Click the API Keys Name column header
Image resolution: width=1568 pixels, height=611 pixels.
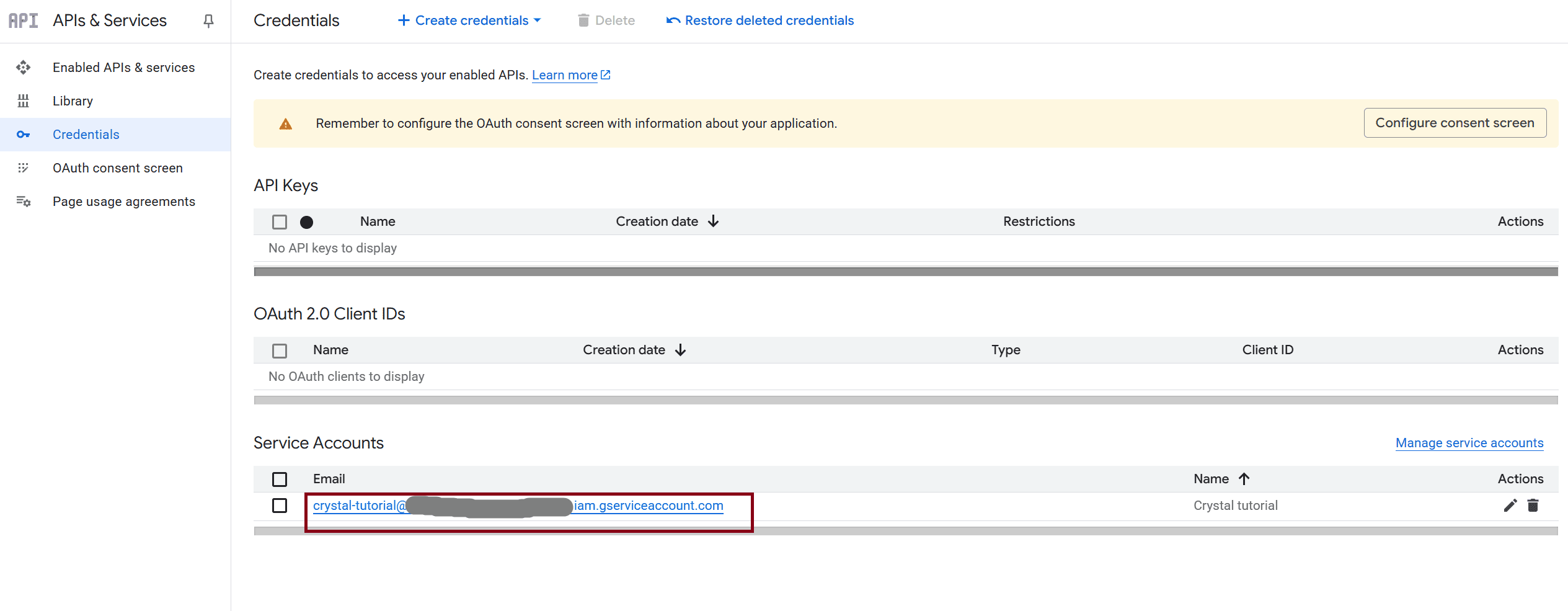(378, 221)
